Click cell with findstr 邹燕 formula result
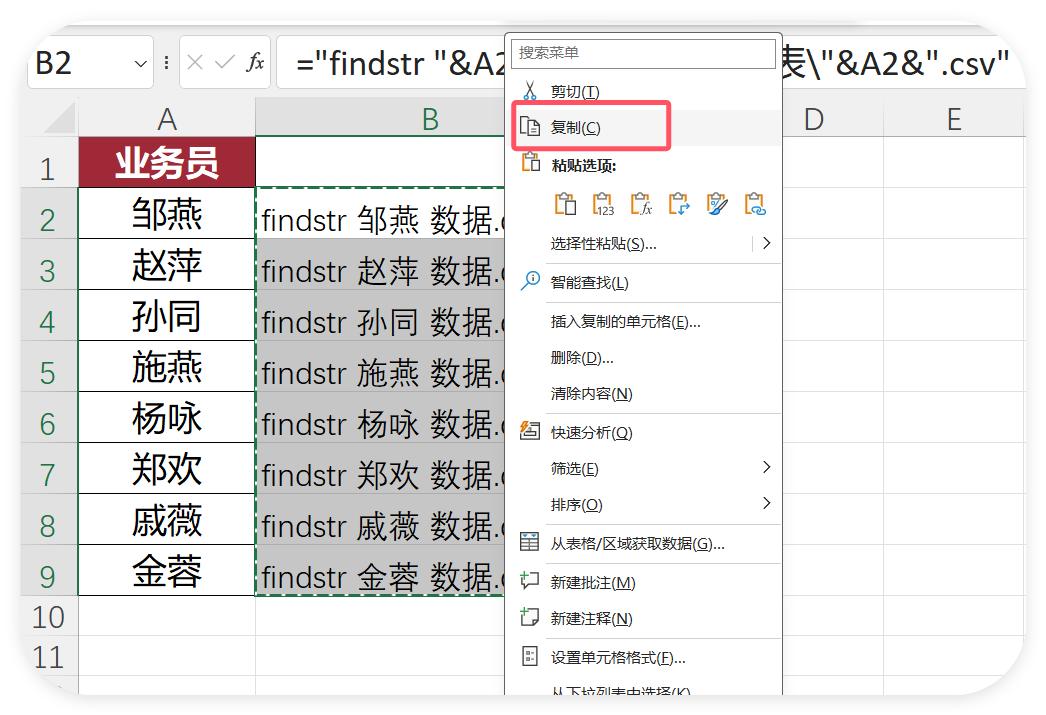 click(380, 213)
